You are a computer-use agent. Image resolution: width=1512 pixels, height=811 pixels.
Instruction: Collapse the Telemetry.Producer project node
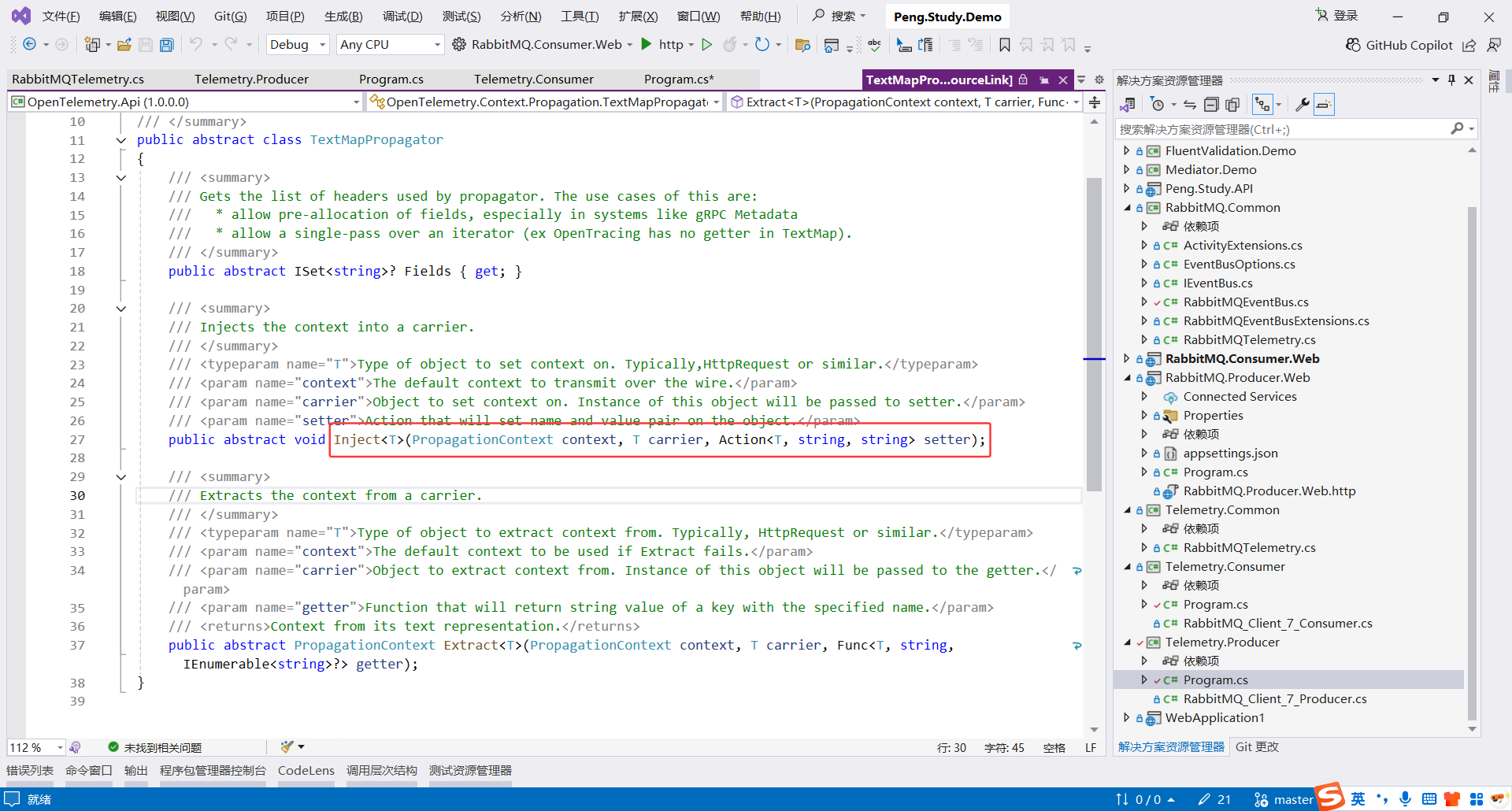click(1126, 642)
